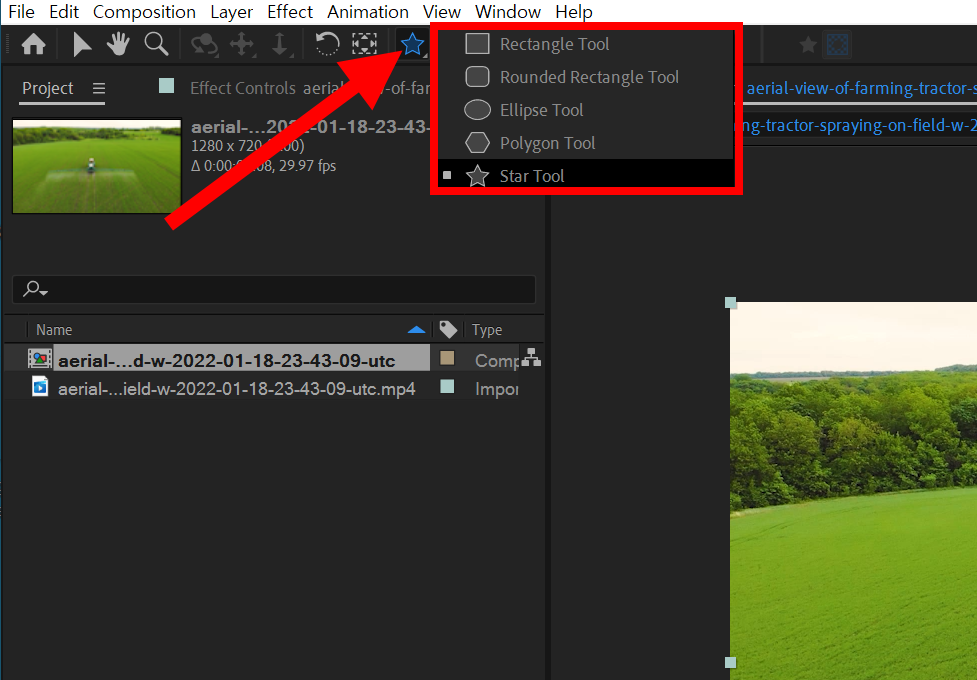Select the Rotation tool
The height and width of the screenshot is (680, 977).
tap(326, 44)
